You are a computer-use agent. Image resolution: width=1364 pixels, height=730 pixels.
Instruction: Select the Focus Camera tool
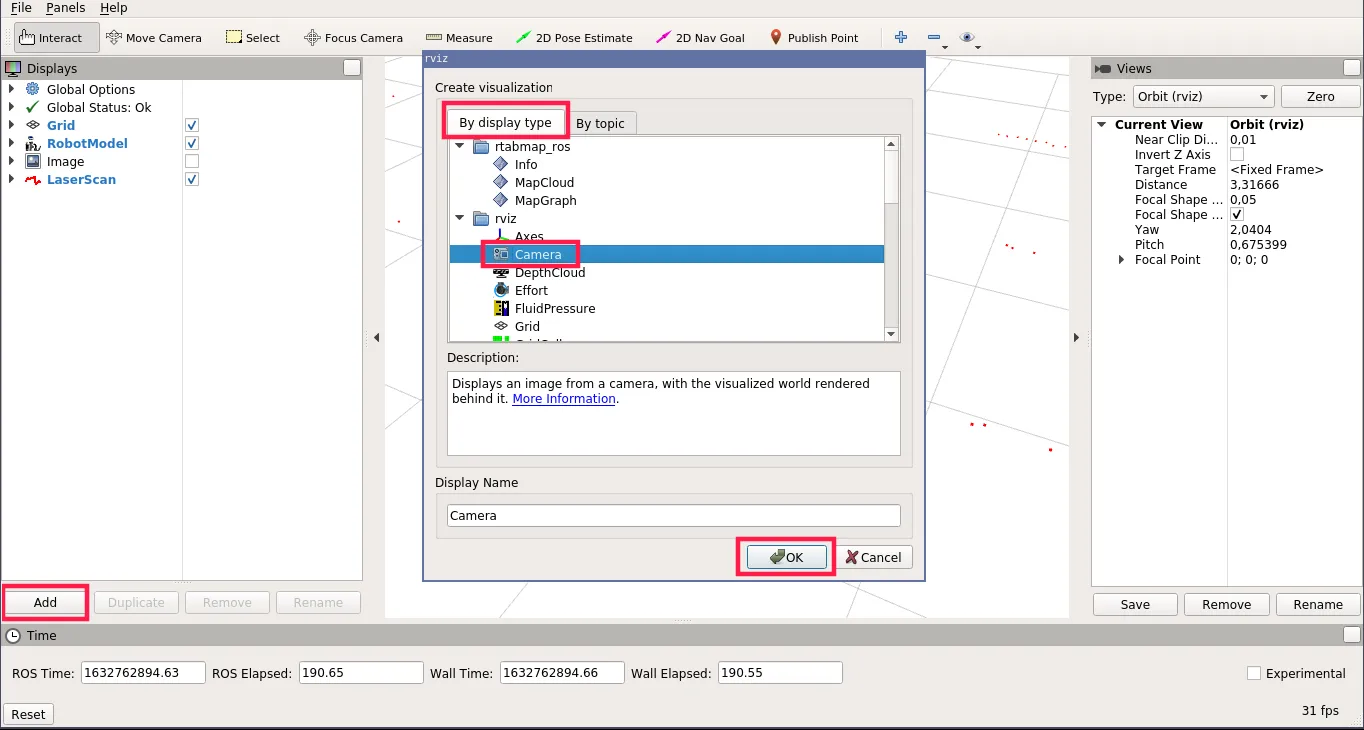pyautogui.click(x=353, y=38)
